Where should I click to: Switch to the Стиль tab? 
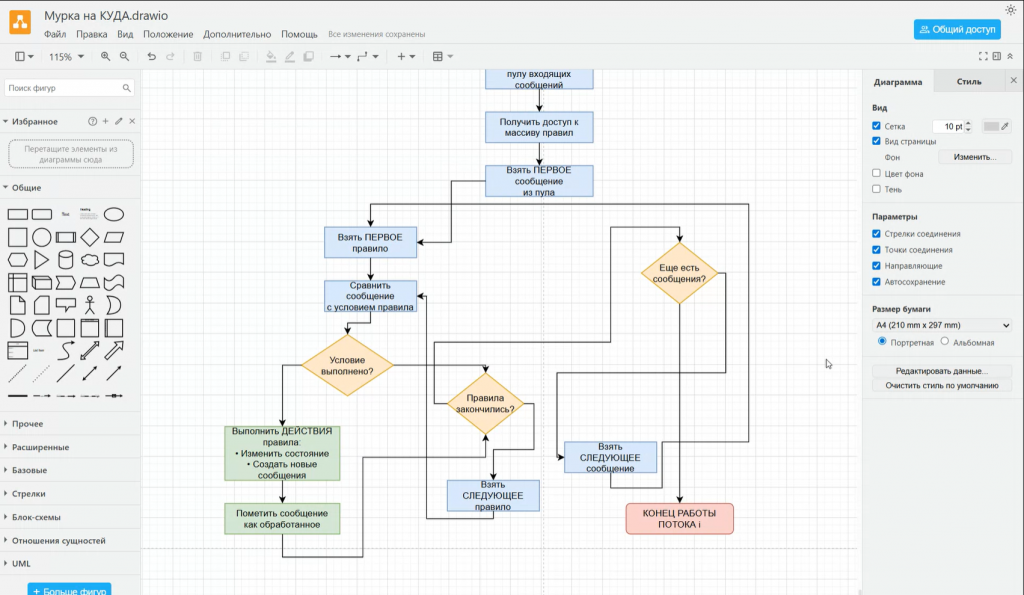(968, 81)
